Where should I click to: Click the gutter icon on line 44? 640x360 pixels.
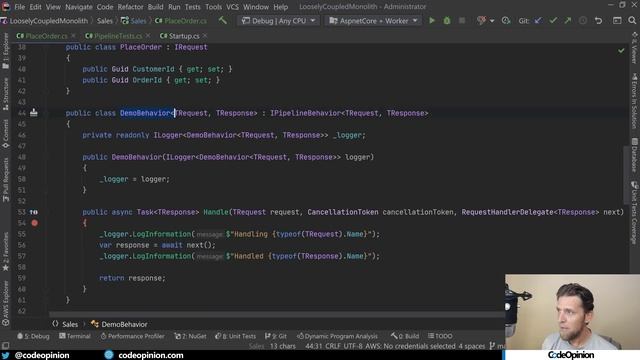click(x=33, y=113)
